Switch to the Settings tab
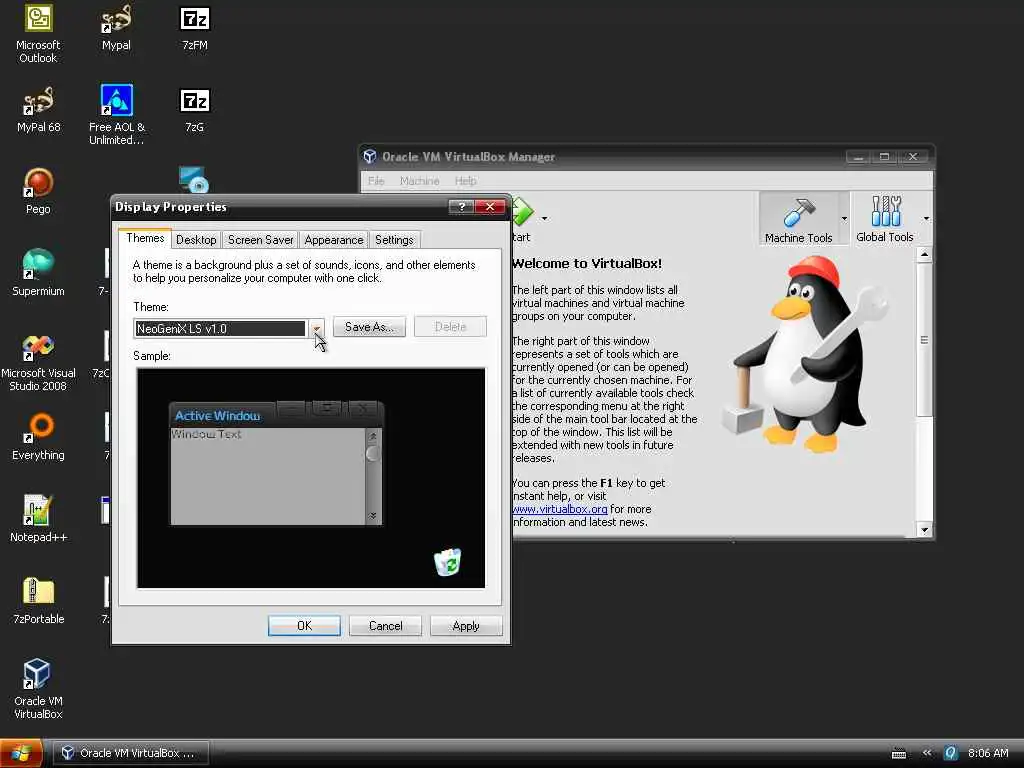 coord(394,240)
